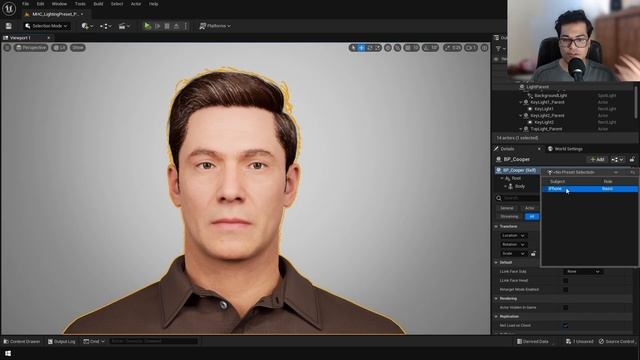Open the Location type dropdown
640x360 pixels.
(x=513, y=236)
